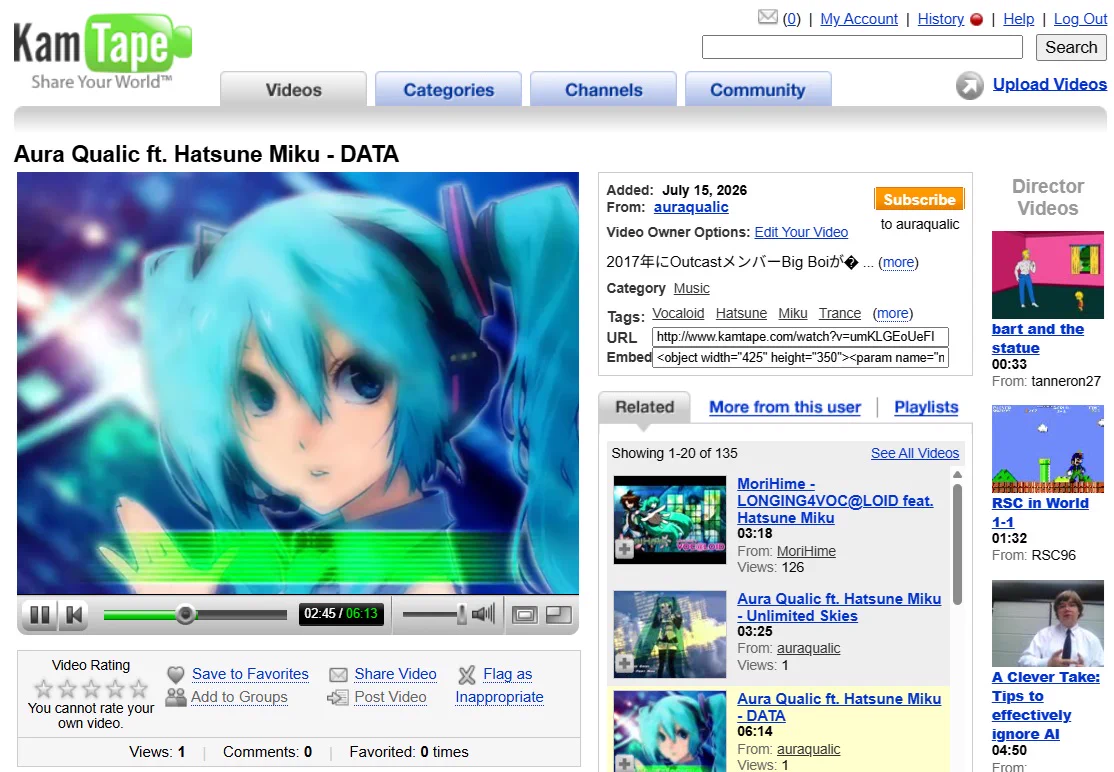Image resolution: width=1114 pixels, height=772 pixels.
Task: Open Aura Qualic Unlimited Skies title link
Action: tap(839, 607)
